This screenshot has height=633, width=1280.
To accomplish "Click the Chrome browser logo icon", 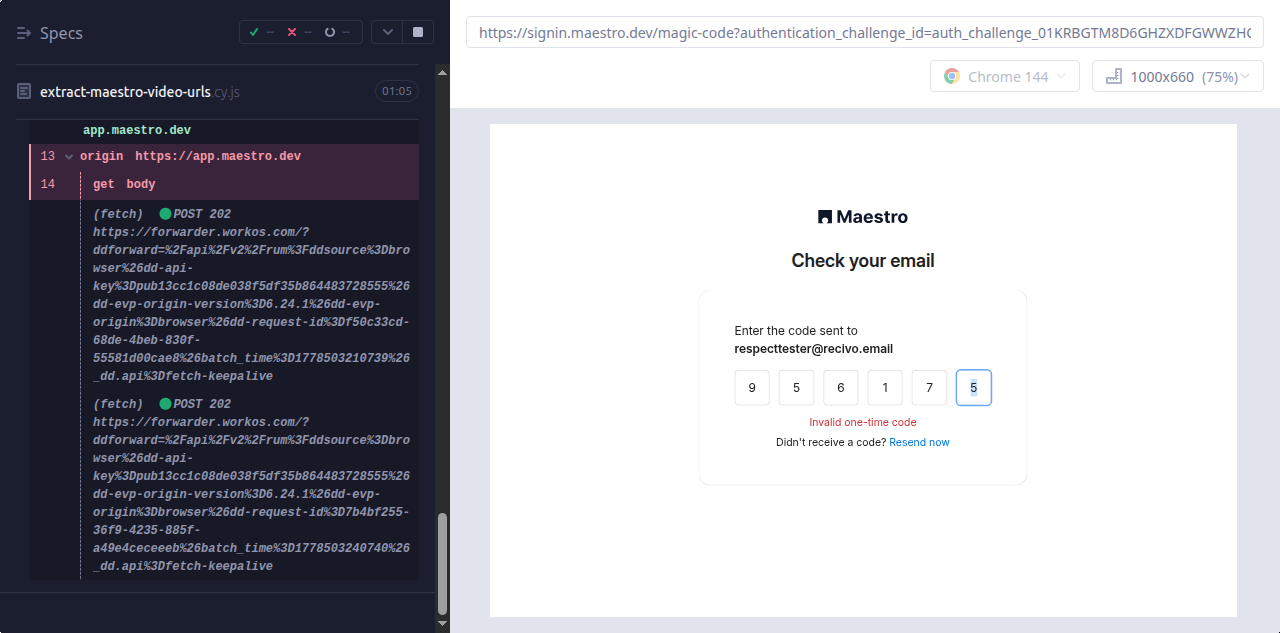I will tap(952, 76).
